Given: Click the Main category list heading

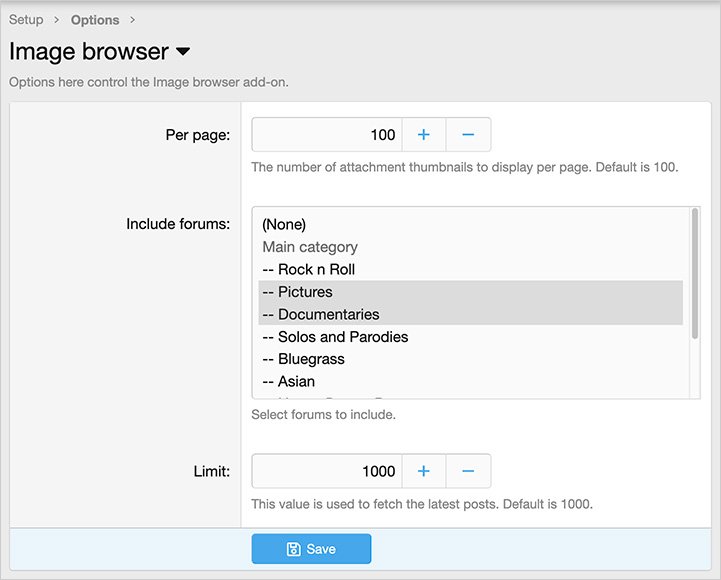Looking at the screenshot, I should click(310, 247).
